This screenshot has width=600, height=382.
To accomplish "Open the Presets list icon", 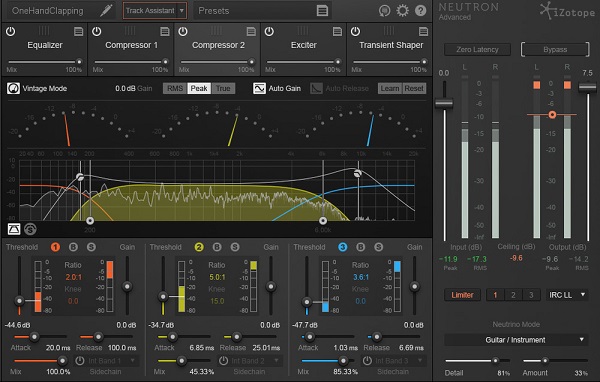I will pyautogui.click(x=322, y=10).
